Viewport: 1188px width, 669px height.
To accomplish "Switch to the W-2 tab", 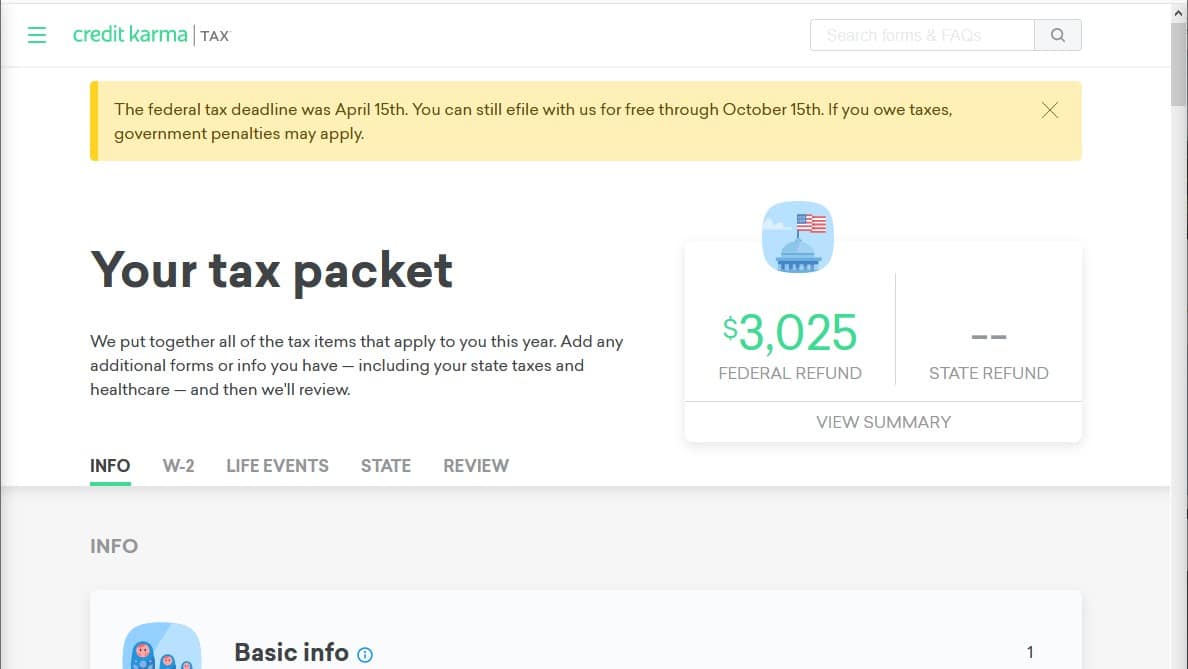I will pyautogui.click(x=178, y=466).
